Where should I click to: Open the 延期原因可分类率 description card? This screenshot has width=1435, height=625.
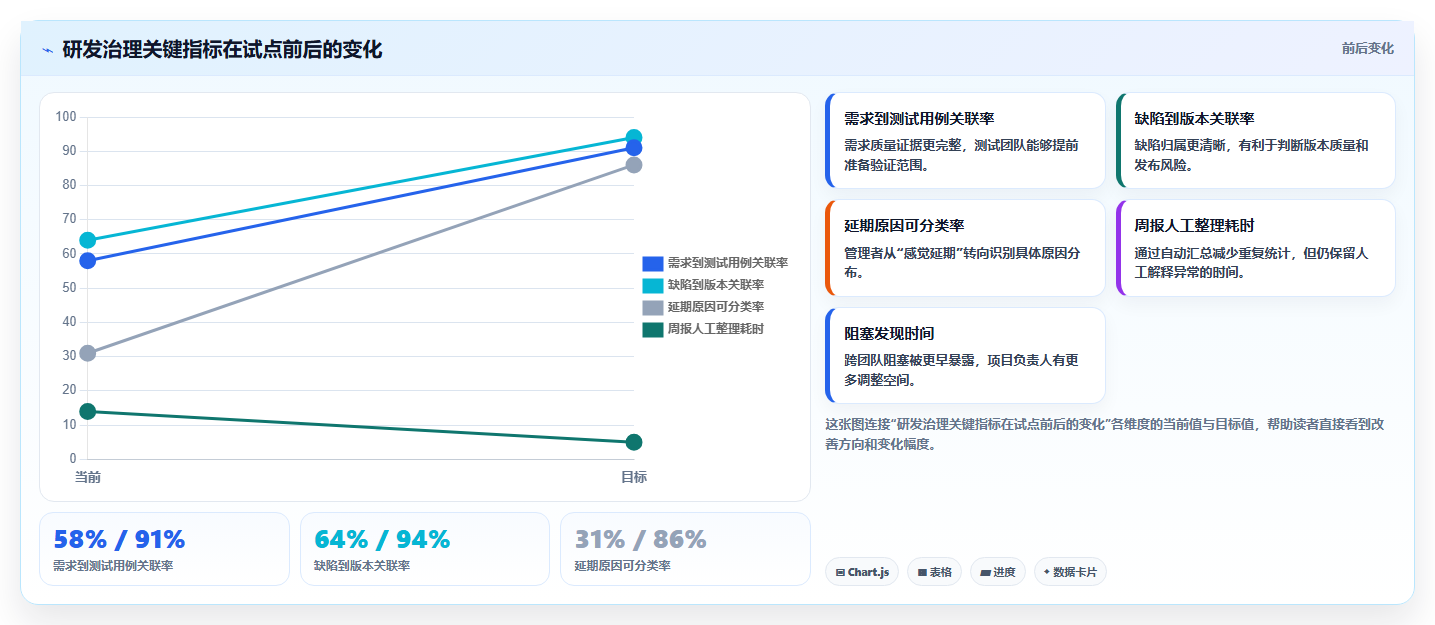[965, 248]
